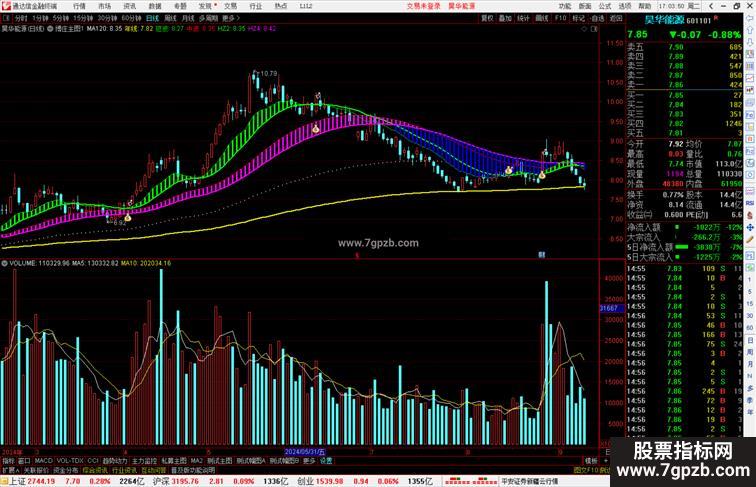Click the 画线 drawing button
The width and height of the screenshot is (756, 487).
(x=542, y=18)
